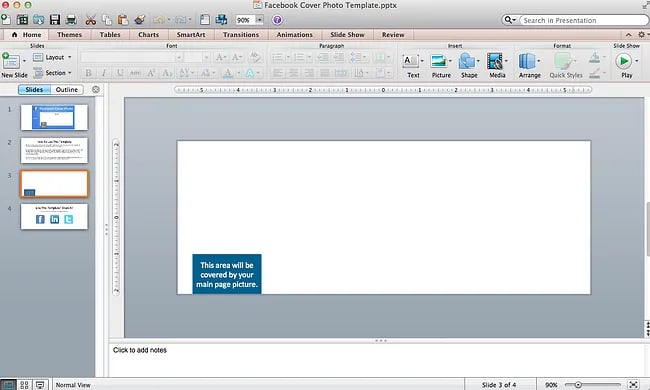The image size is (650, 390).
Task: Start Slide Show view from status bar
Action: (40, 385)
